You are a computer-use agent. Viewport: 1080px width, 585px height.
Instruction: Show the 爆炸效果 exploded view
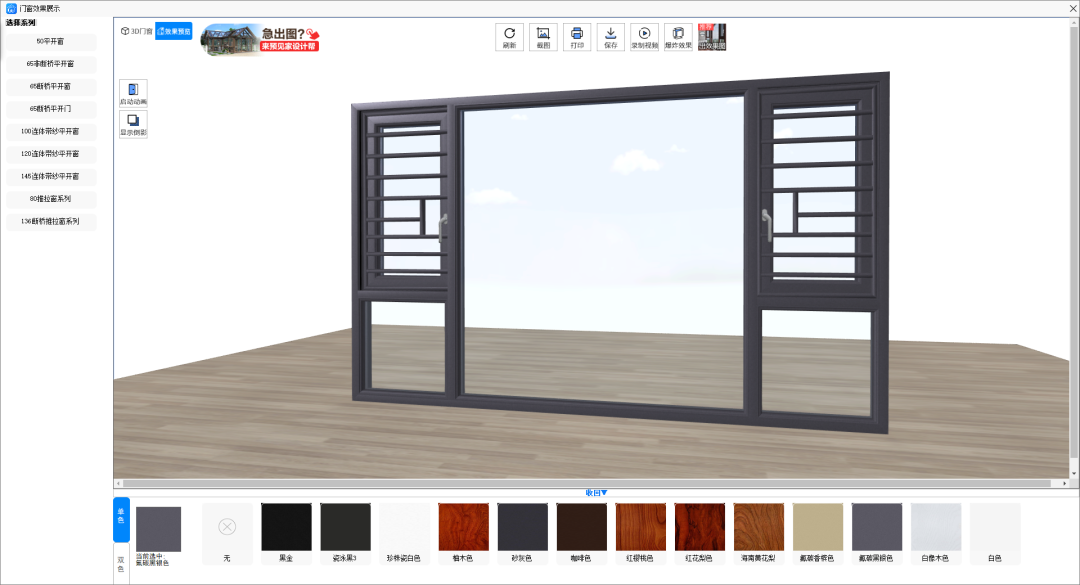click(x=678, y=37)
